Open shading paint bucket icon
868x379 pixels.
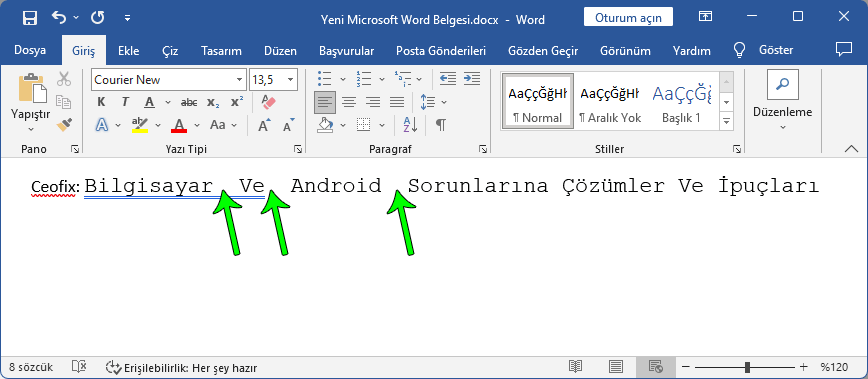(325, 125)
